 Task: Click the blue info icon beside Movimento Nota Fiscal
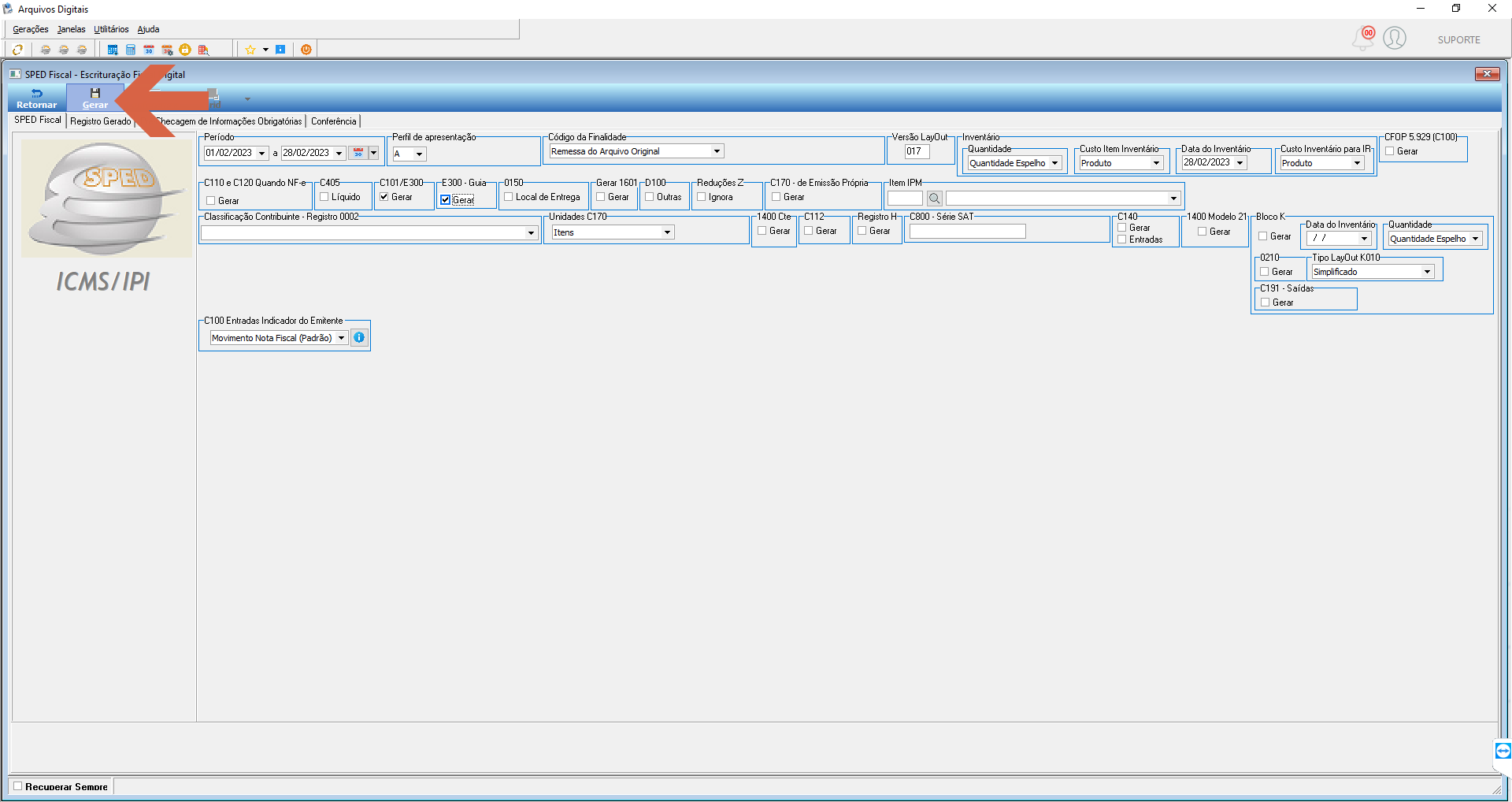[x=359, y=337]
